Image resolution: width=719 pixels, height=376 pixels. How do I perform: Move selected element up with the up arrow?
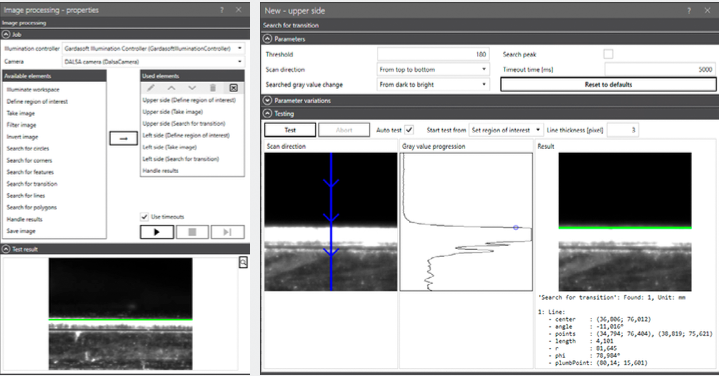click(171, 88)
